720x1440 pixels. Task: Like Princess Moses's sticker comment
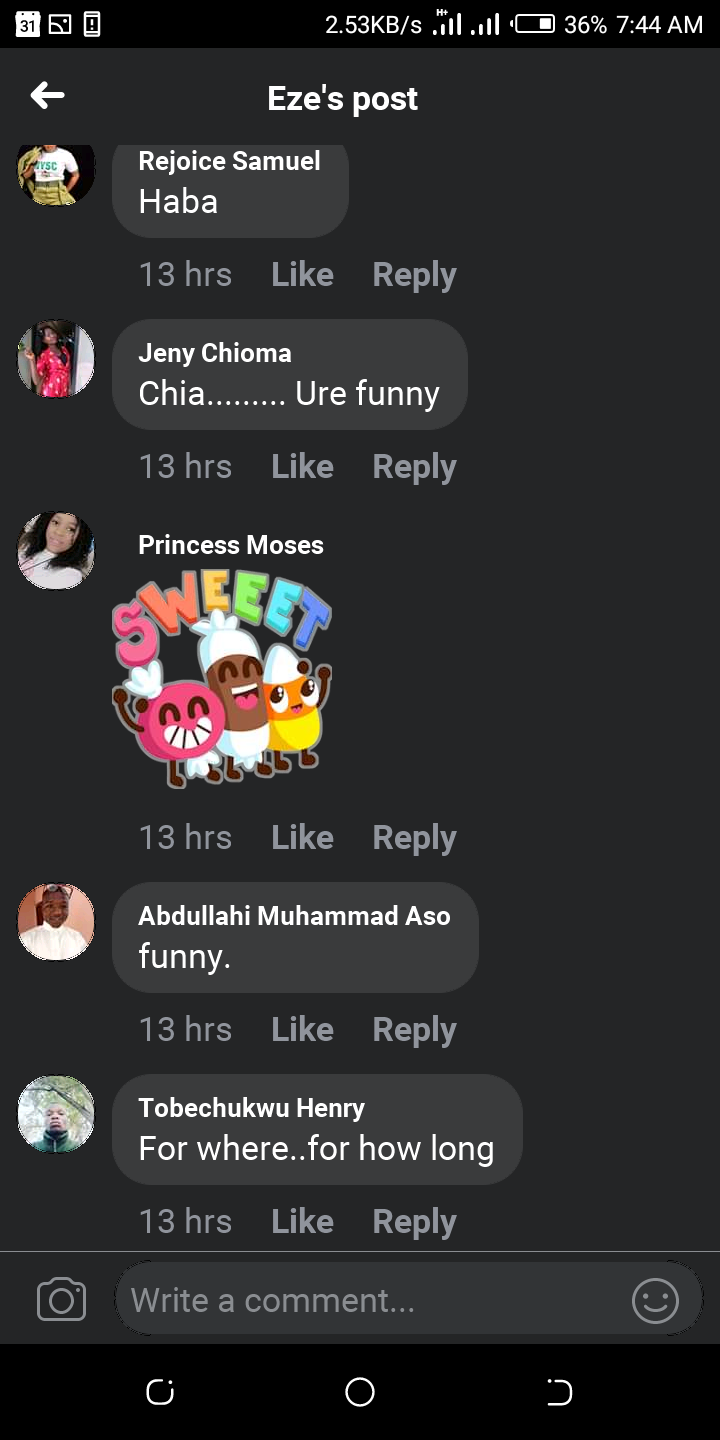pyautogui.click(x=302, y=838)
